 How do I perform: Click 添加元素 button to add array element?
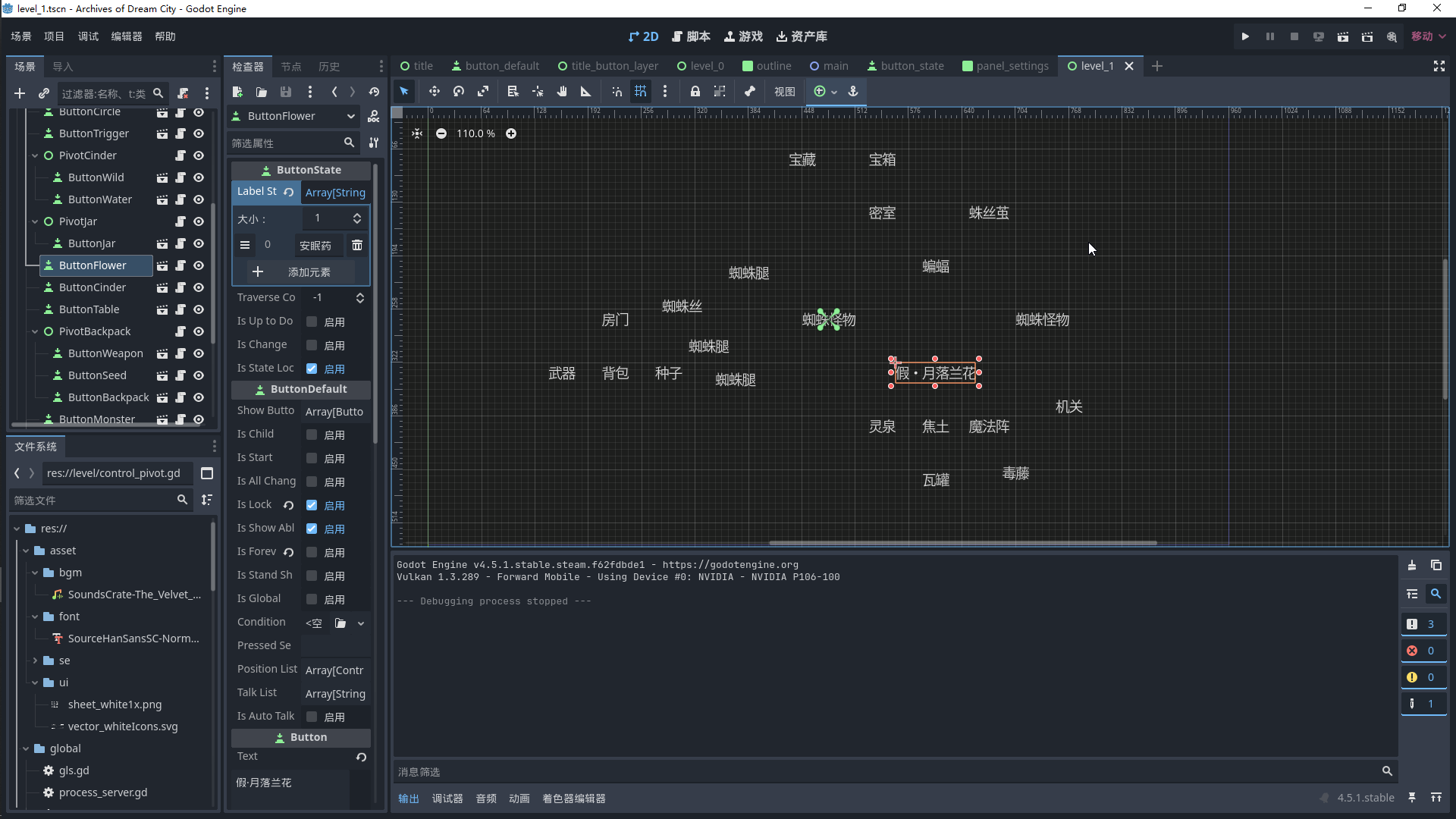pos(300,272)
